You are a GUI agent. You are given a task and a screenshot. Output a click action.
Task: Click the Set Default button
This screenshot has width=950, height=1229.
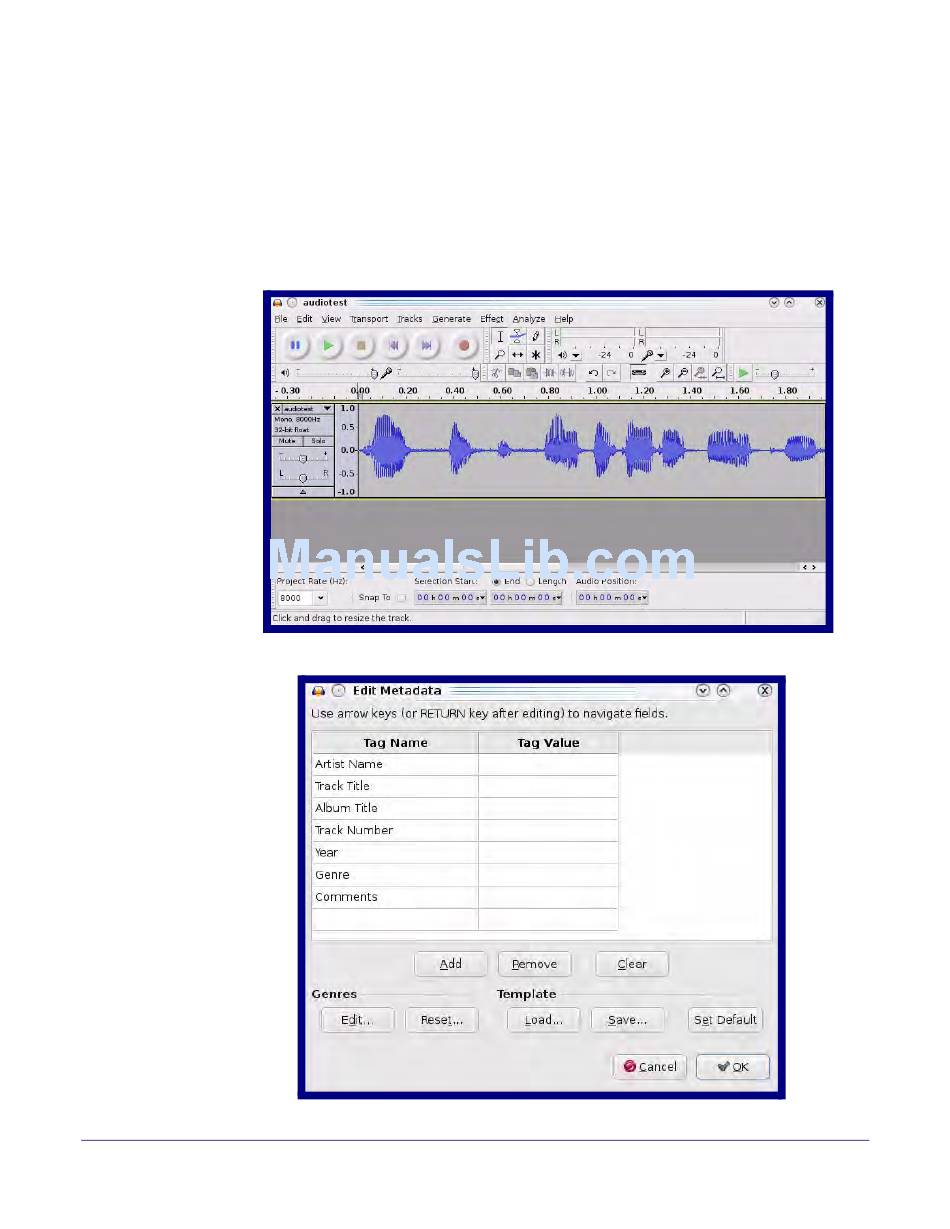coord(726,1020)
